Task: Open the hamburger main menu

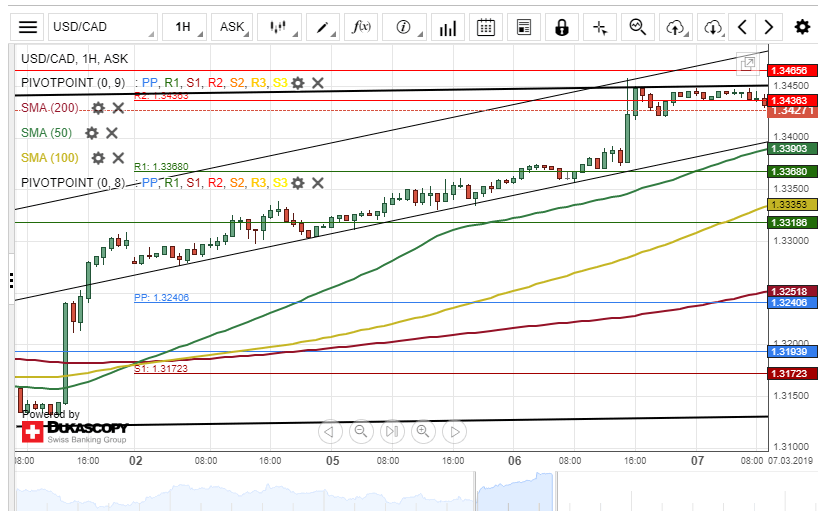Action: pyautogui.click(x=29, y=27)
